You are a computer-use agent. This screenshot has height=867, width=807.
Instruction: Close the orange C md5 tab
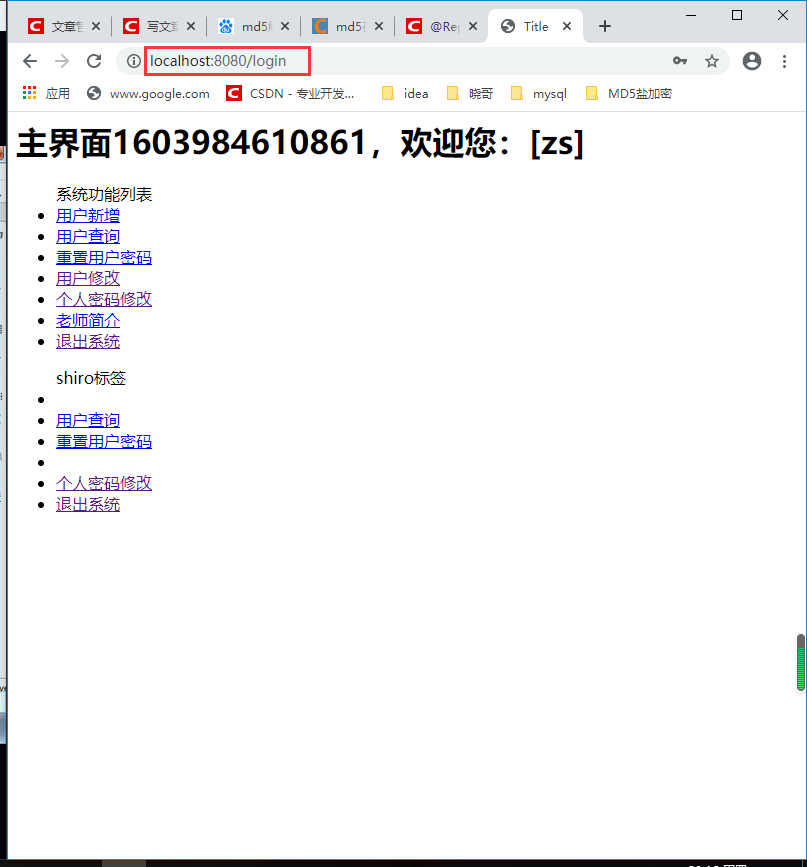tap(379, 26)
